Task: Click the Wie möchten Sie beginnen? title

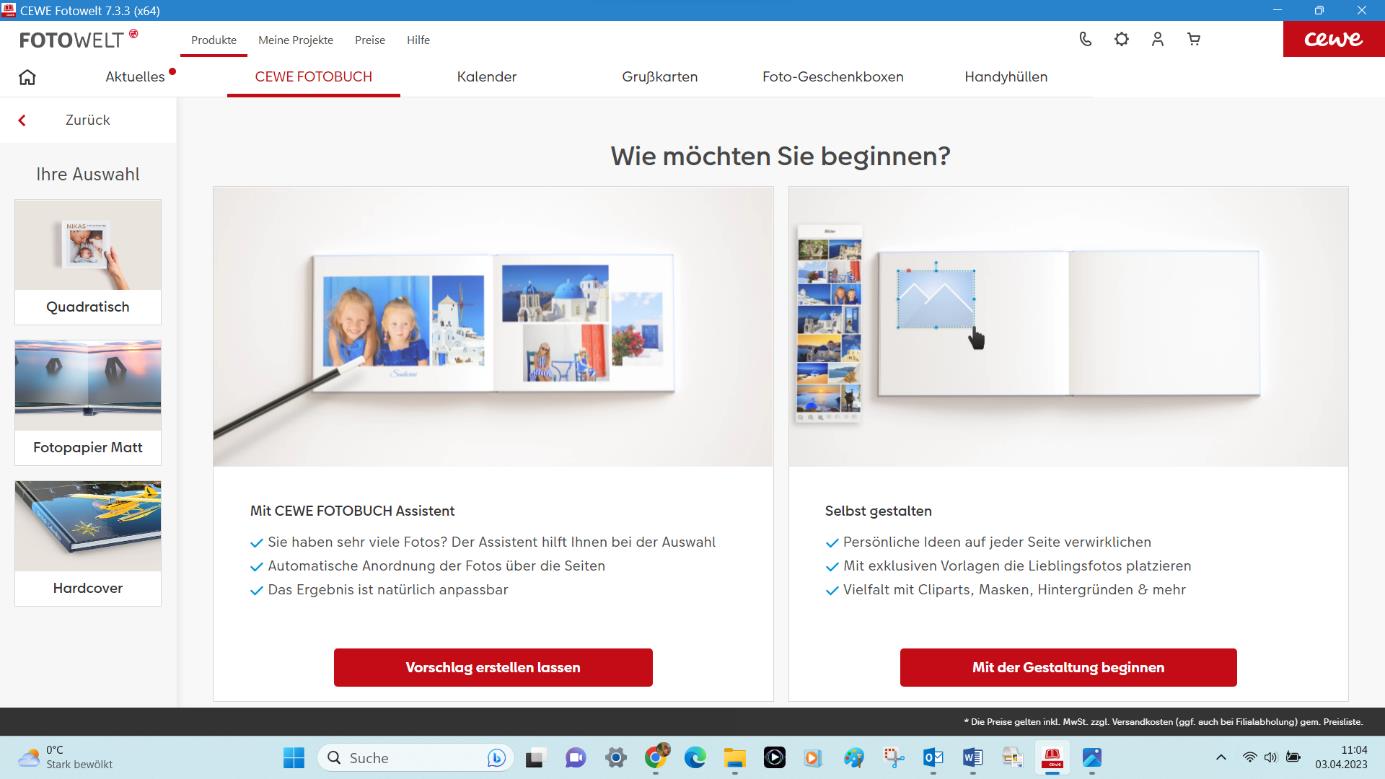Action: tap(780, 156)
